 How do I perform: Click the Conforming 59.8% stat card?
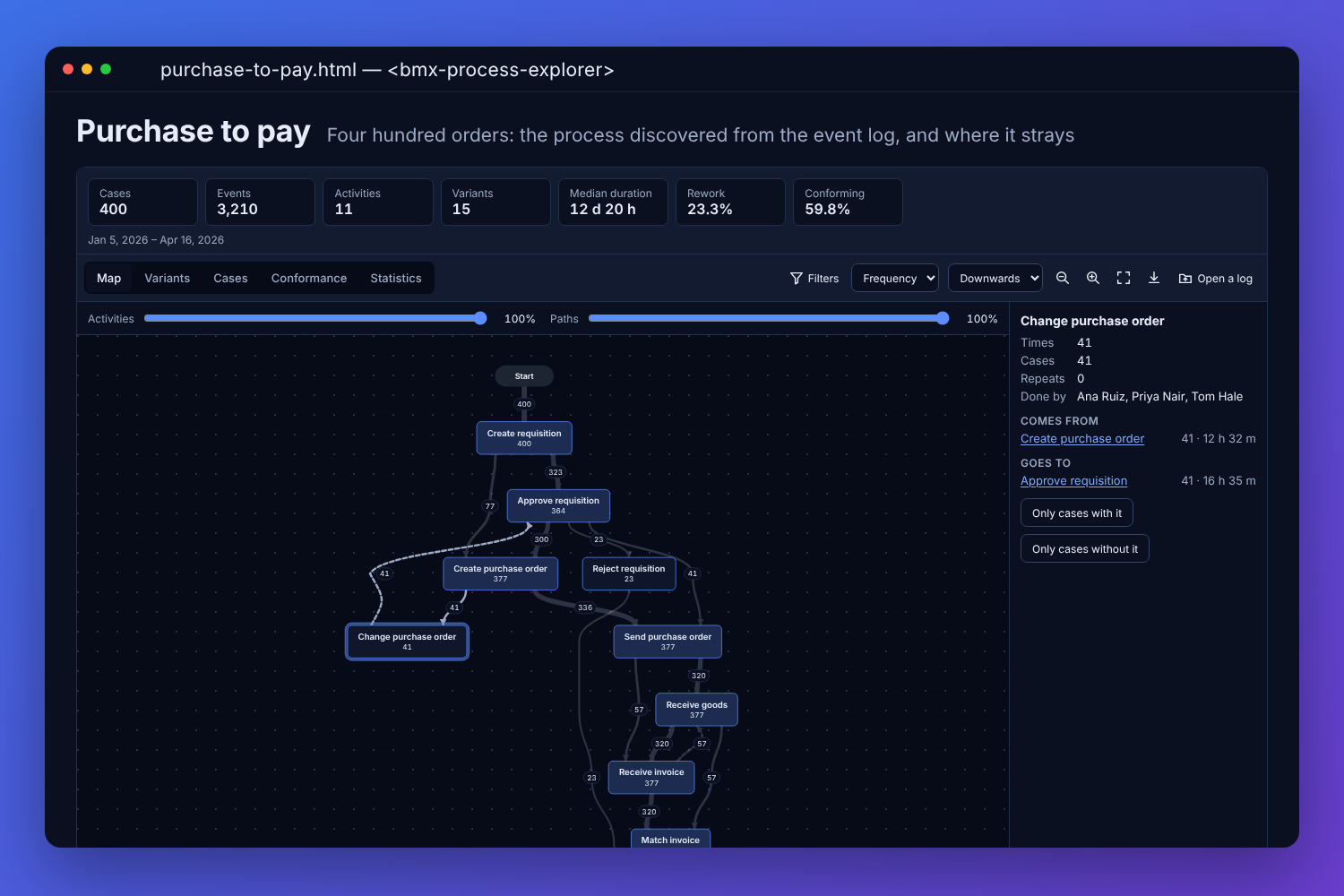click(x=848, y=202)
